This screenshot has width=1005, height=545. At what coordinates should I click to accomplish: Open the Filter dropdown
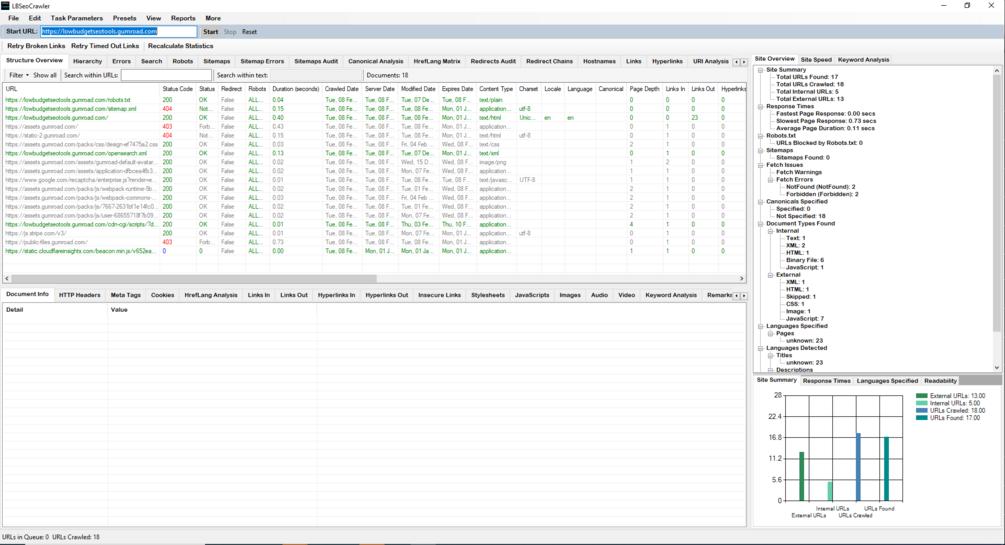click(x=19, y=75)
